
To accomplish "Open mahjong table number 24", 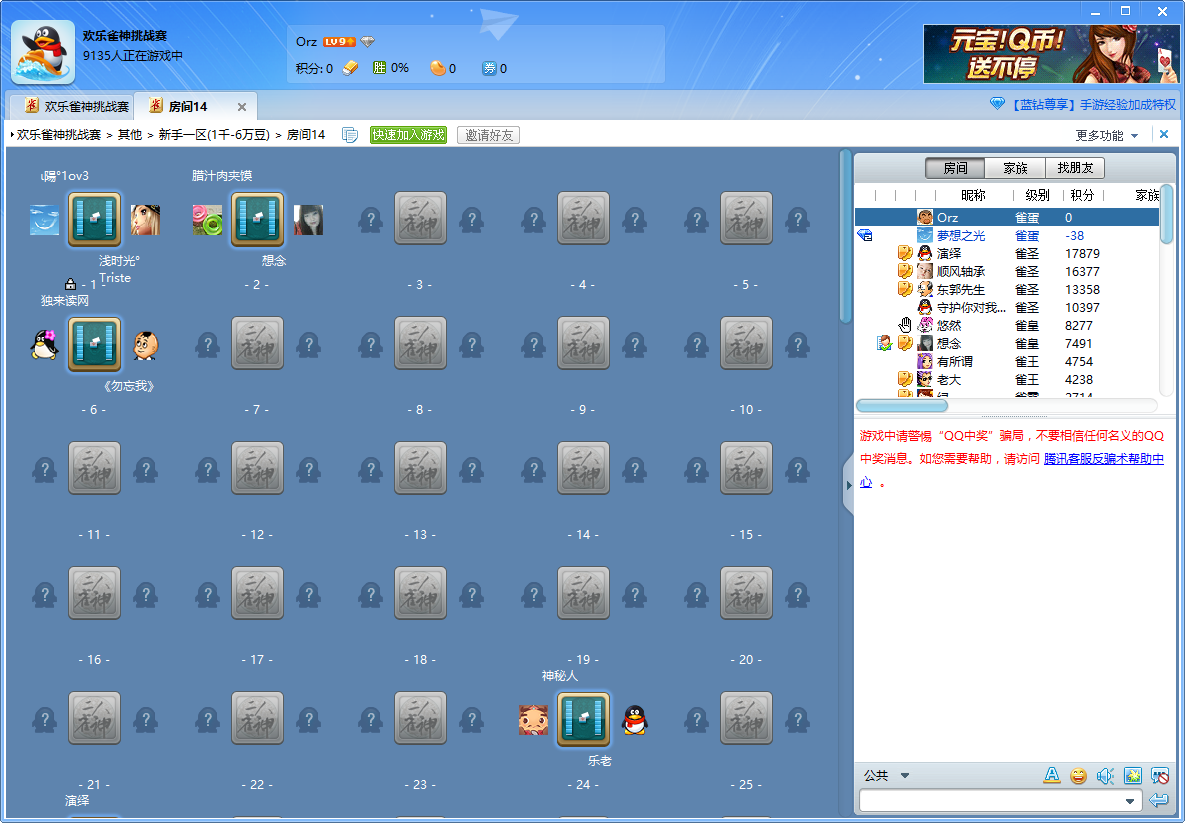I will click(x=583, y=719).
